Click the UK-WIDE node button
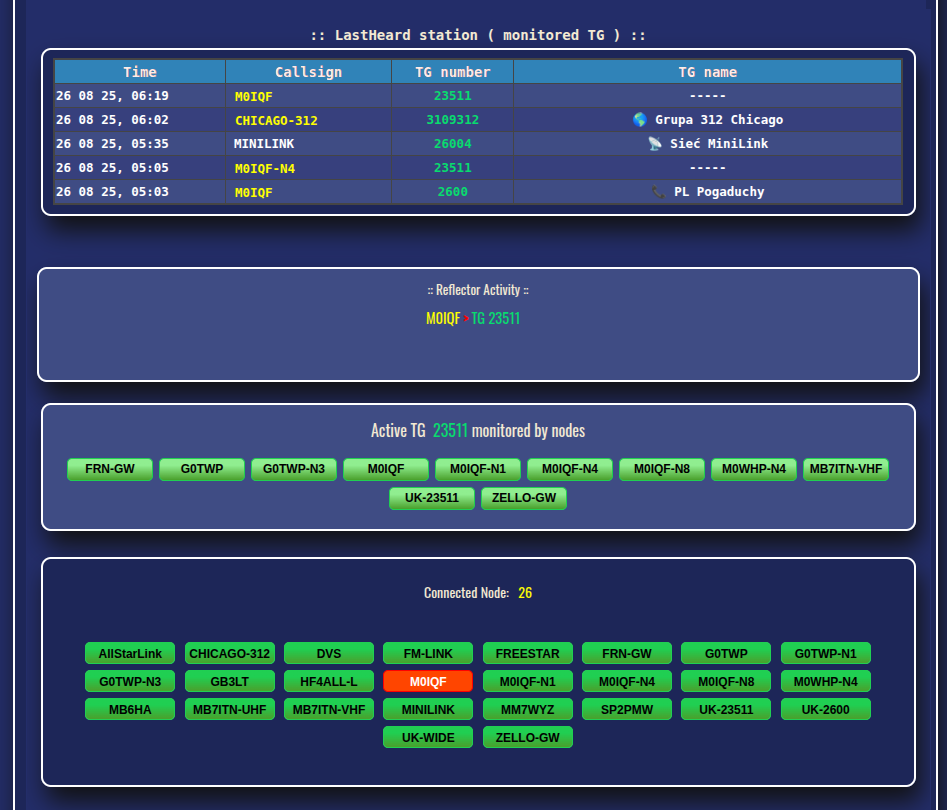 [428, 738]
